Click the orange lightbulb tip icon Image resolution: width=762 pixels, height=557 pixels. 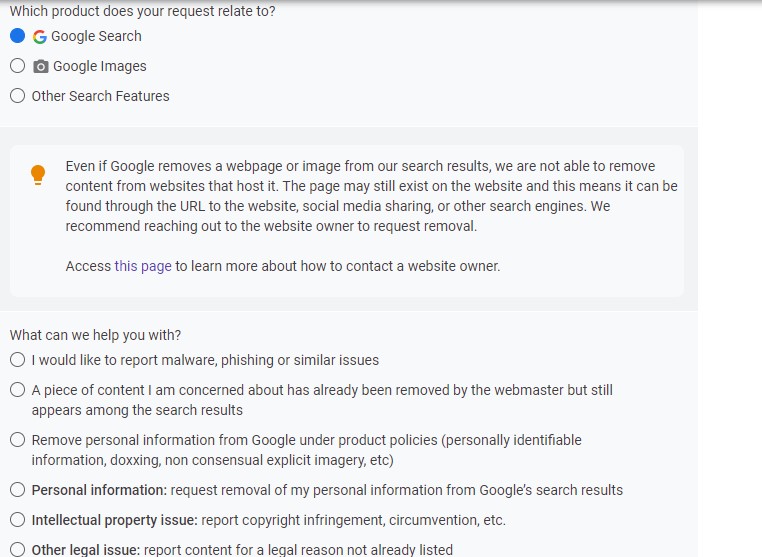[x=38, y=175]
